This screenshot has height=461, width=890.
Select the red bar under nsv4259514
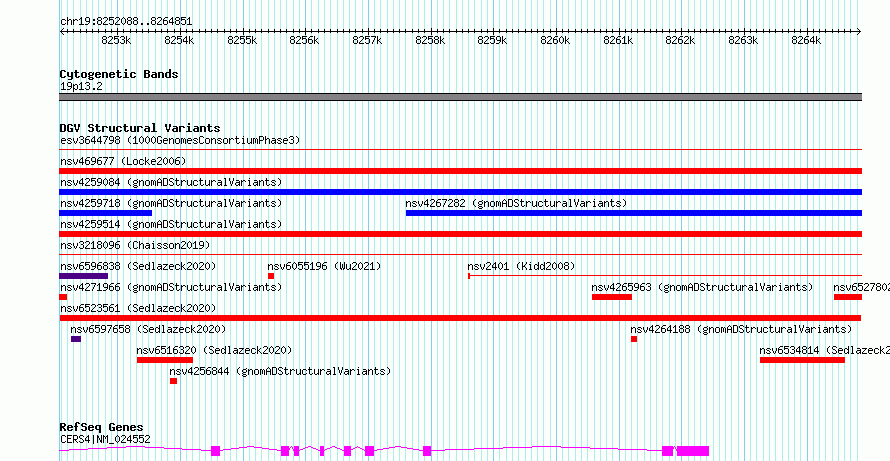point(460,234)
